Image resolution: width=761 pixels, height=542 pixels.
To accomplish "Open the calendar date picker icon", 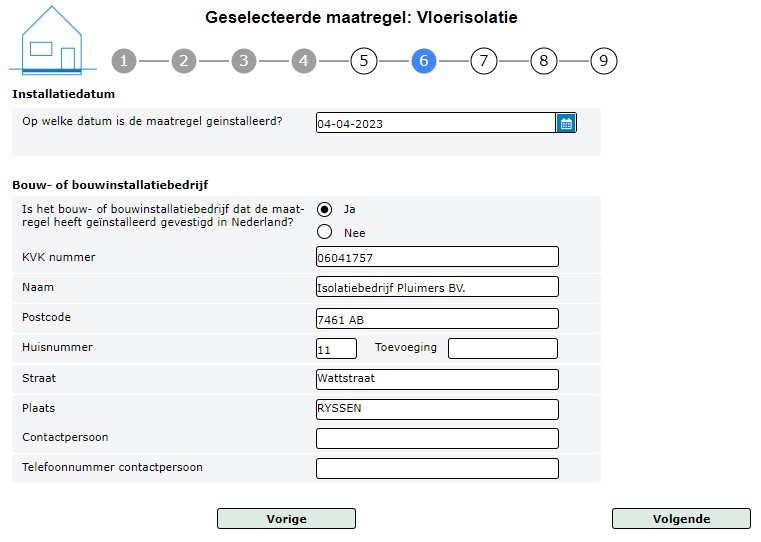I will (566, 124).
